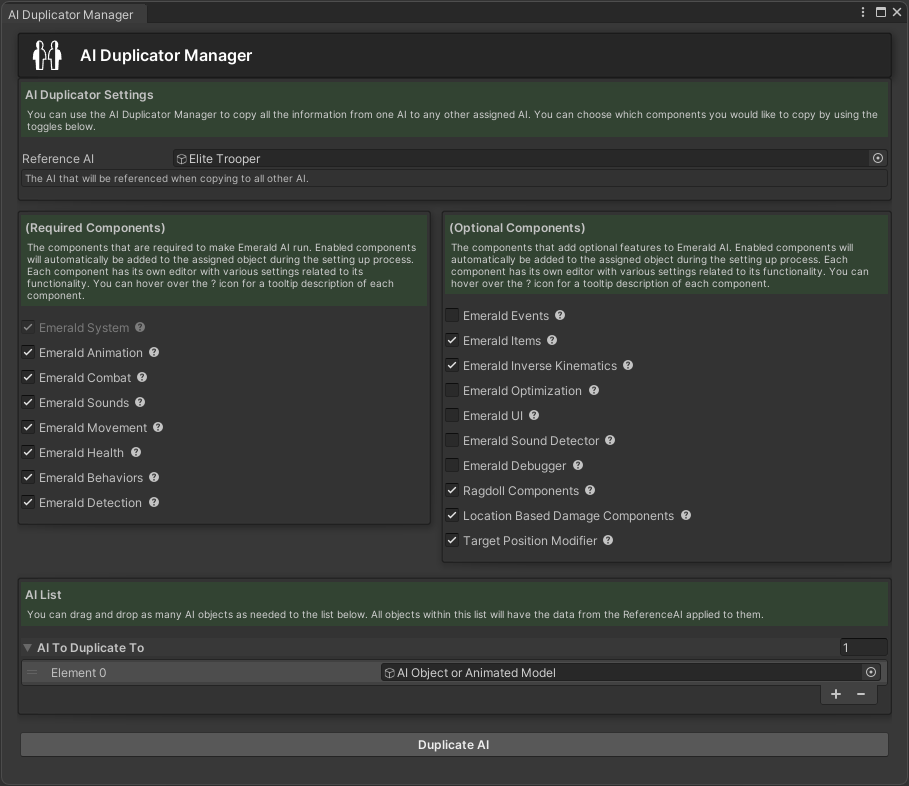The image size is (909, 786).
Task: Click the Emerald Movement help icon
Action: coord(158,427)
